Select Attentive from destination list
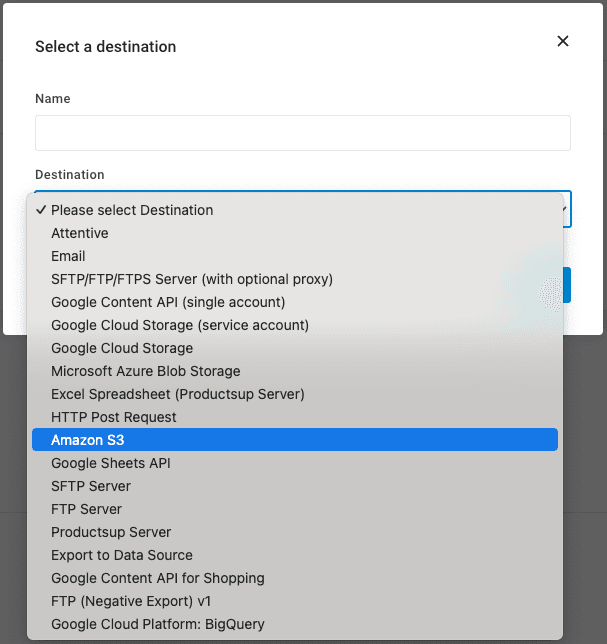The image size is (607, 644). point(80,233)
